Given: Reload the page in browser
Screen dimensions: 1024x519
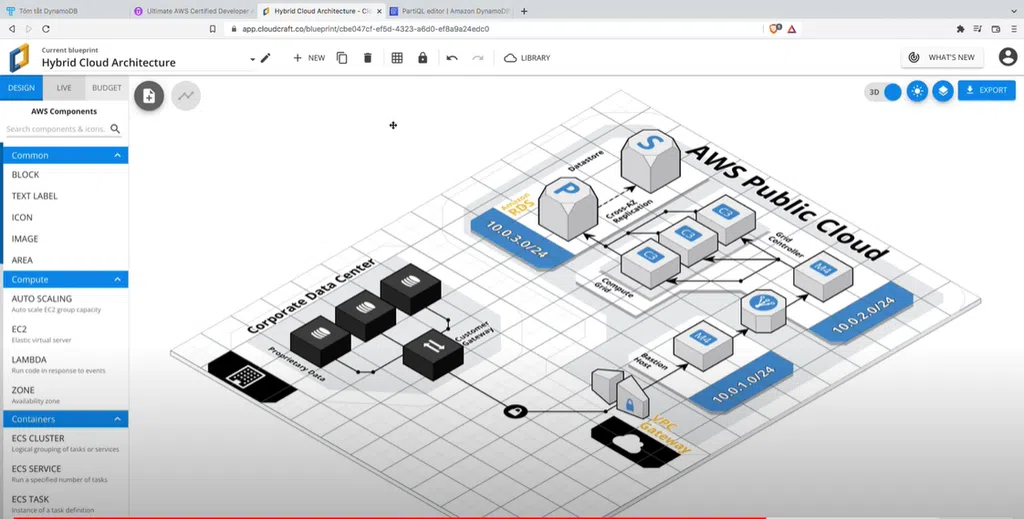Looking at the screenshot, I should [x=46, y=29].
